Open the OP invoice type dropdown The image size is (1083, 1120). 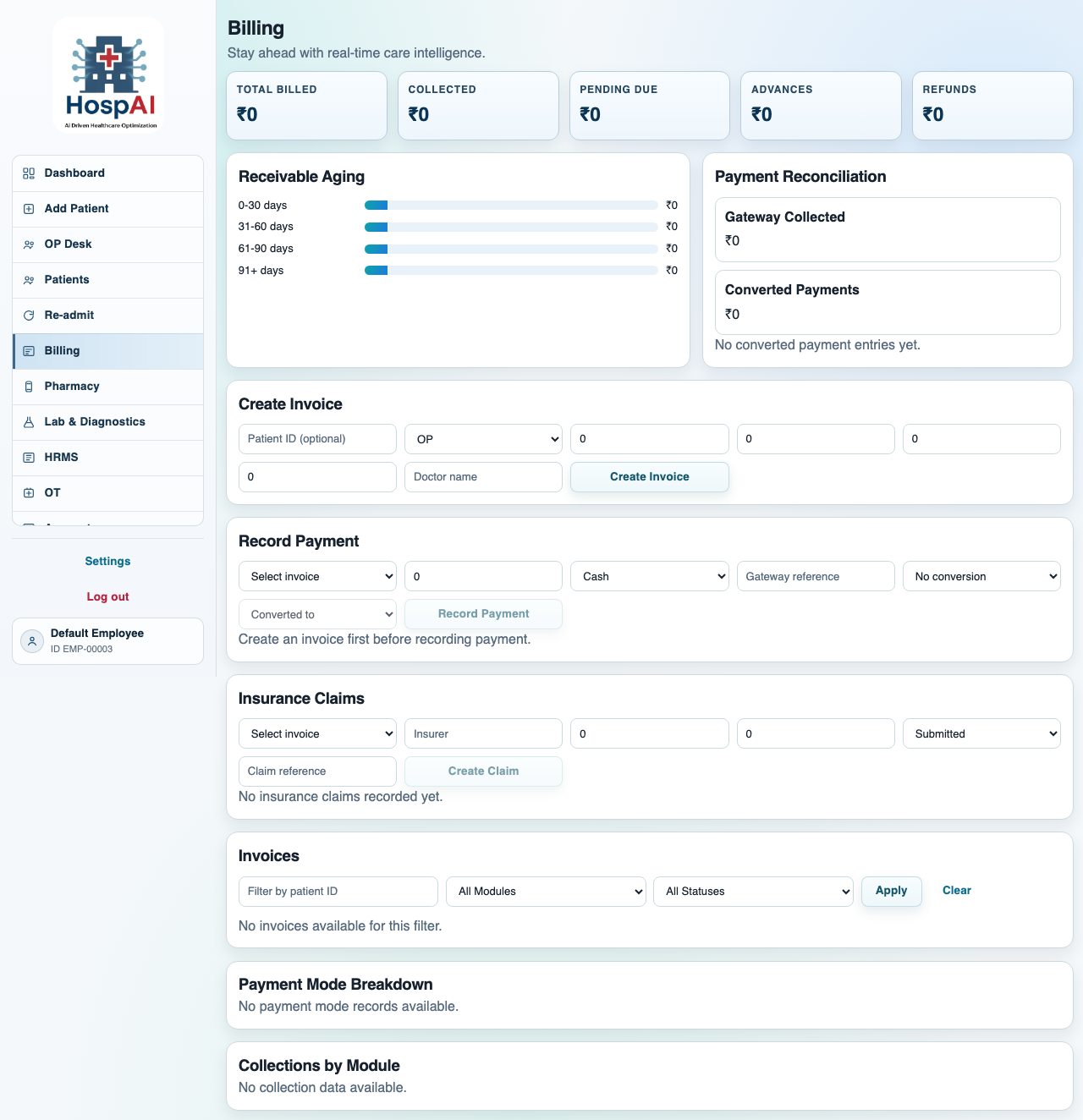coord(483,439)
